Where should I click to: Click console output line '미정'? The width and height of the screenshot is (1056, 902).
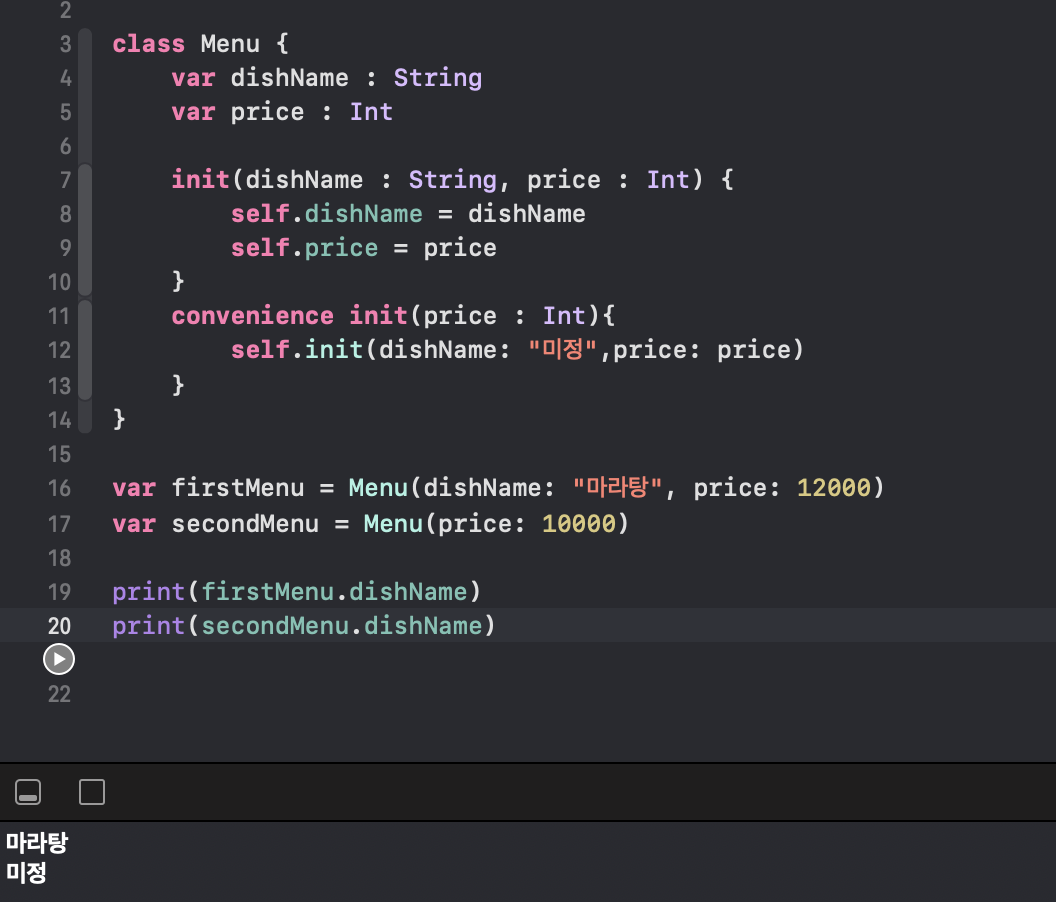(x=26, y=873)
